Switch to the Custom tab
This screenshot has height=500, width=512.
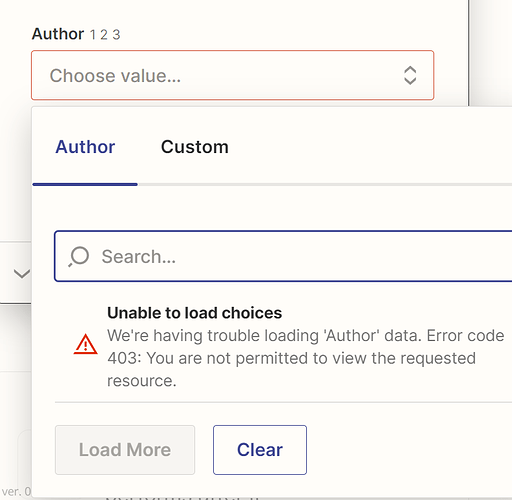(195, 147)
